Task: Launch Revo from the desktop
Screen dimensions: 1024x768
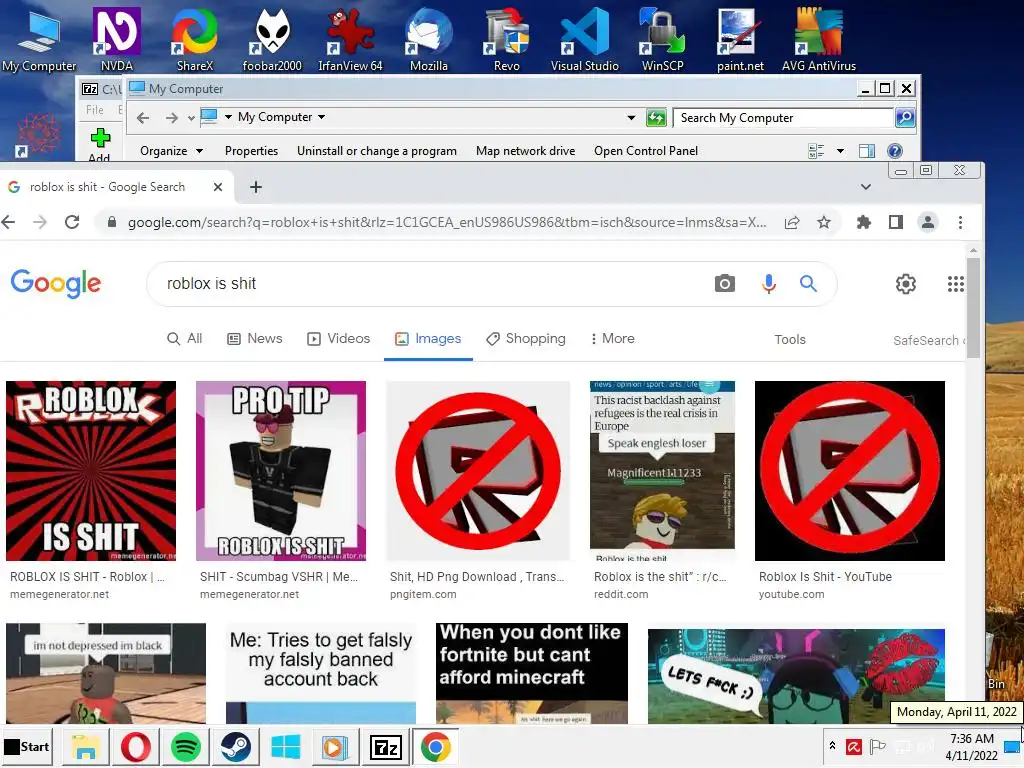Action: pos(507,39)
